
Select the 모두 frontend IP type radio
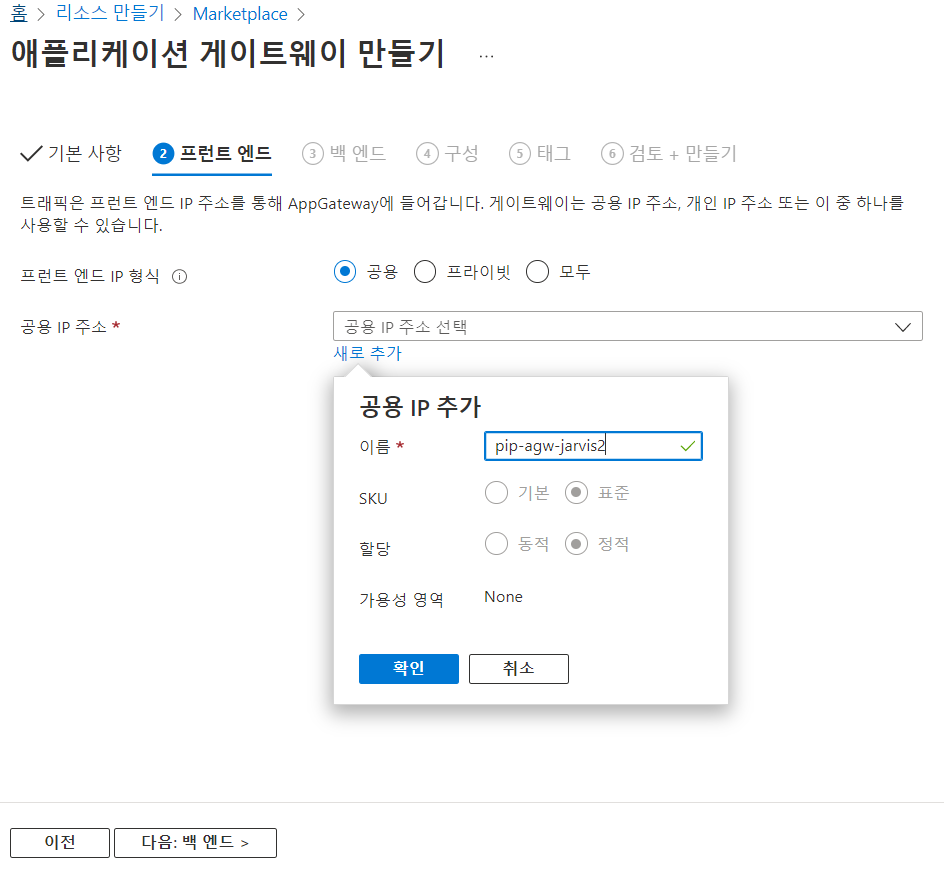coord(538,271)
